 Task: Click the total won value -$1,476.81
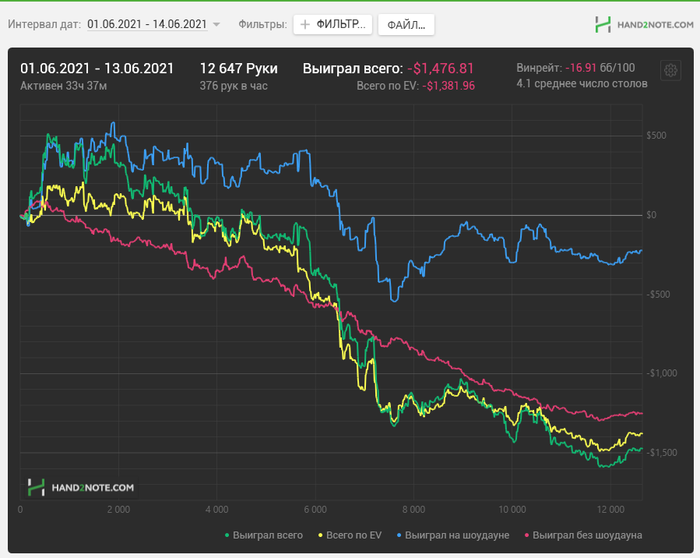[x=441, y=68]
